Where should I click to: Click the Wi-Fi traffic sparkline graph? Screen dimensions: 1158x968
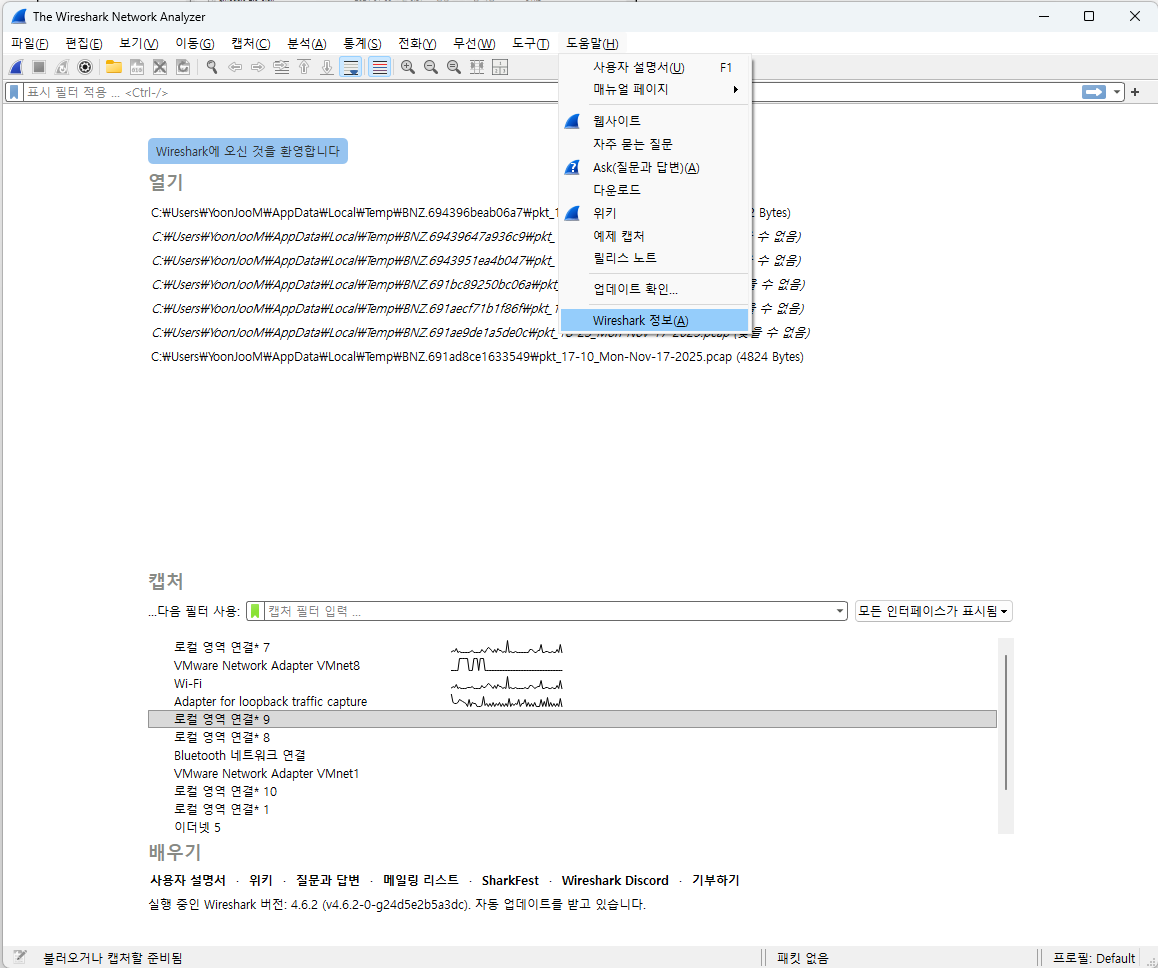[507, 684]
